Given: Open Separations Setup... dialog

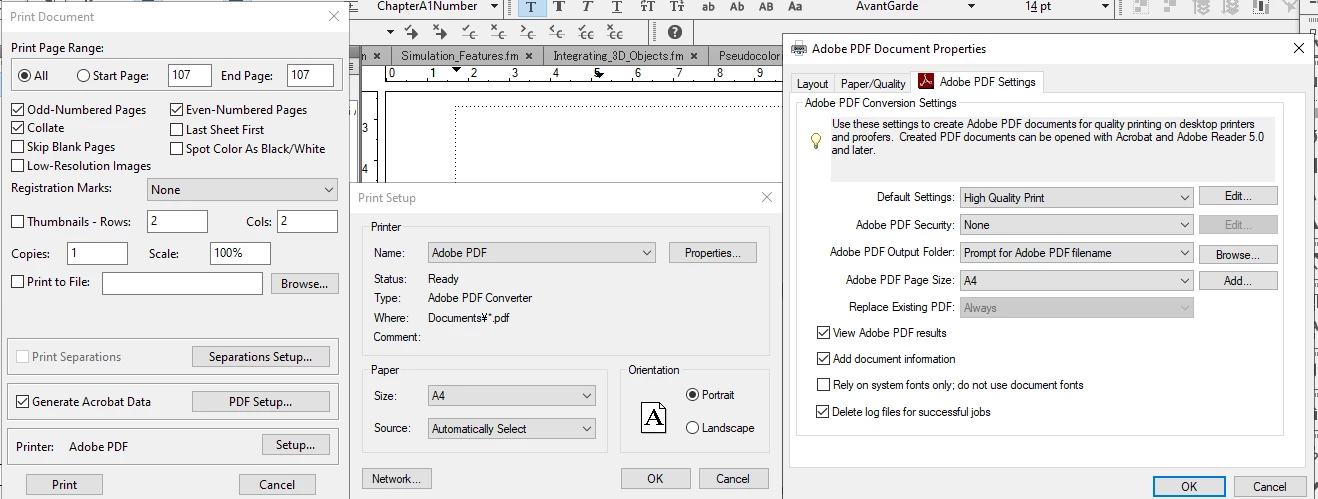Looking at the screenshot, I should (x=260, y=357).
